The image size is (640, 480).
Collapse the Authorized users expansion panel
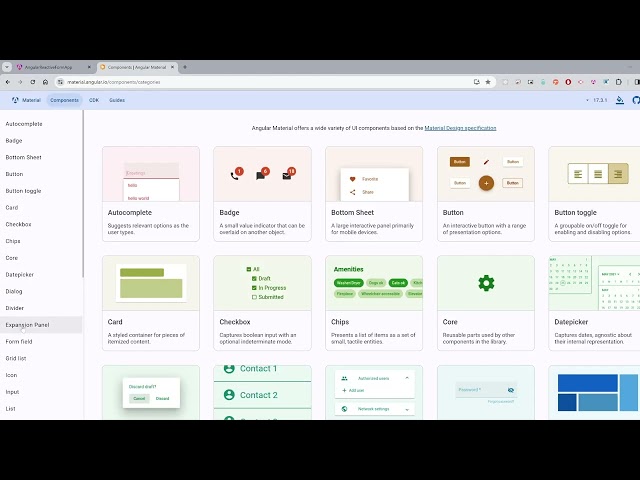(407, 378)
